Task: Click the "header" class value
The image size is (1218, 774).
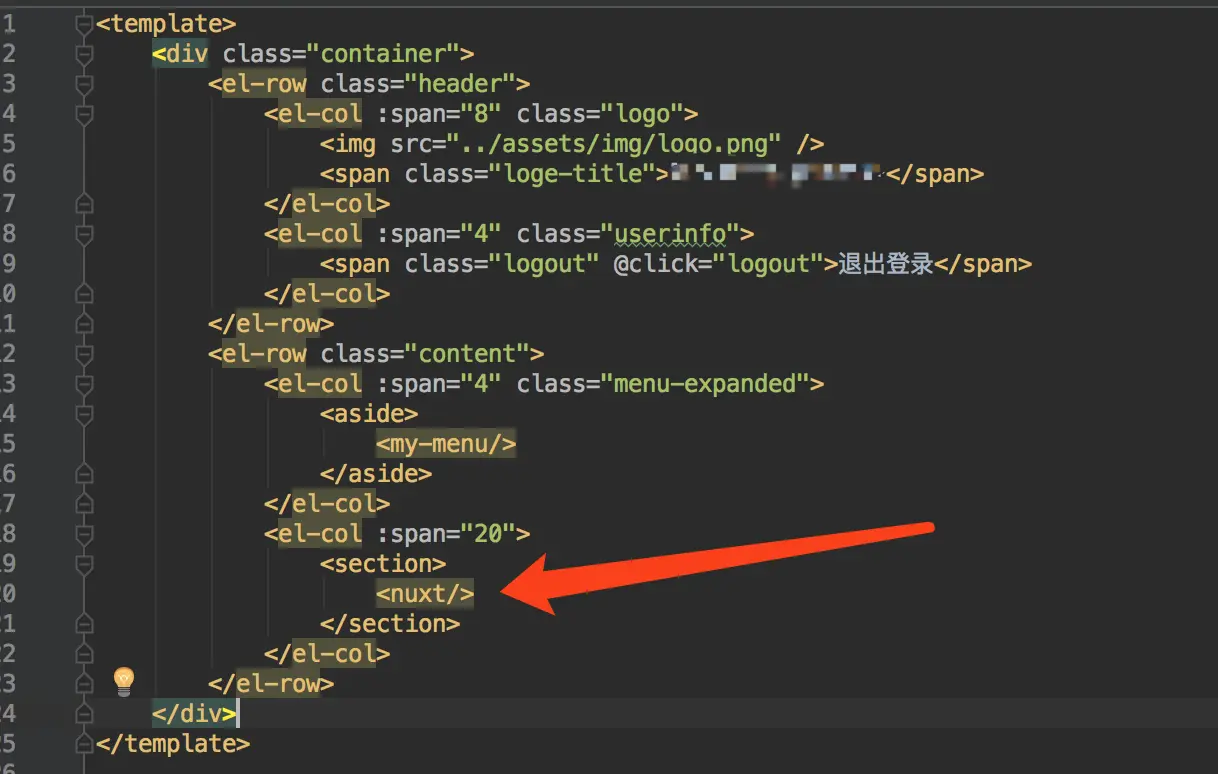Action: 459,84
